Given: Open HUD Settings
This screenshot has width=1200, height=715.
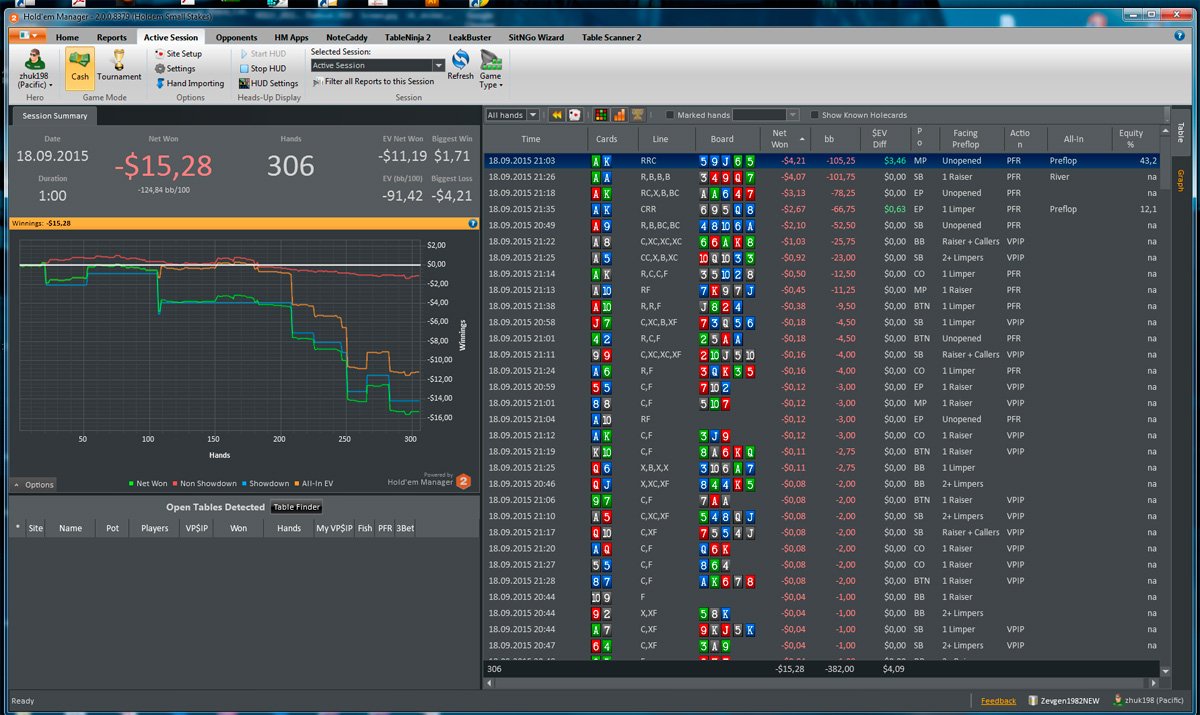Looking at the screenshot, I should (x=268, y=84).
